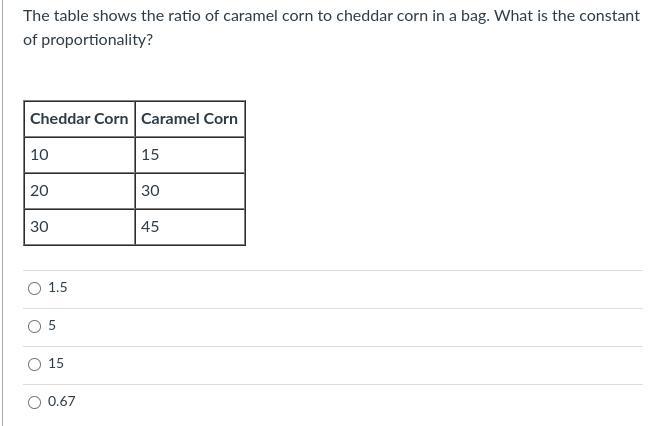Select the Caramel Corn cell containing 15
Viewport: 652px width, 426px height.
(190, 155)
